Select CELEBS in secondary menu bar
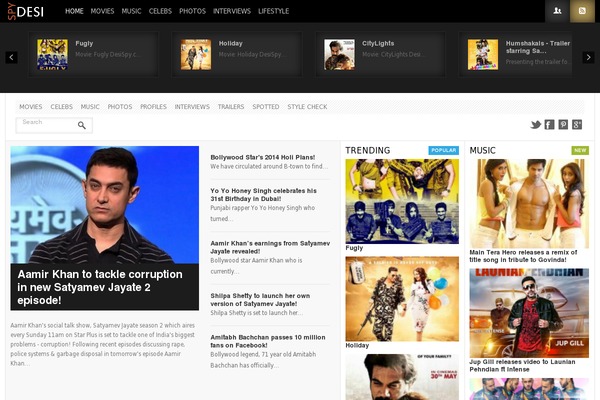 62,107
